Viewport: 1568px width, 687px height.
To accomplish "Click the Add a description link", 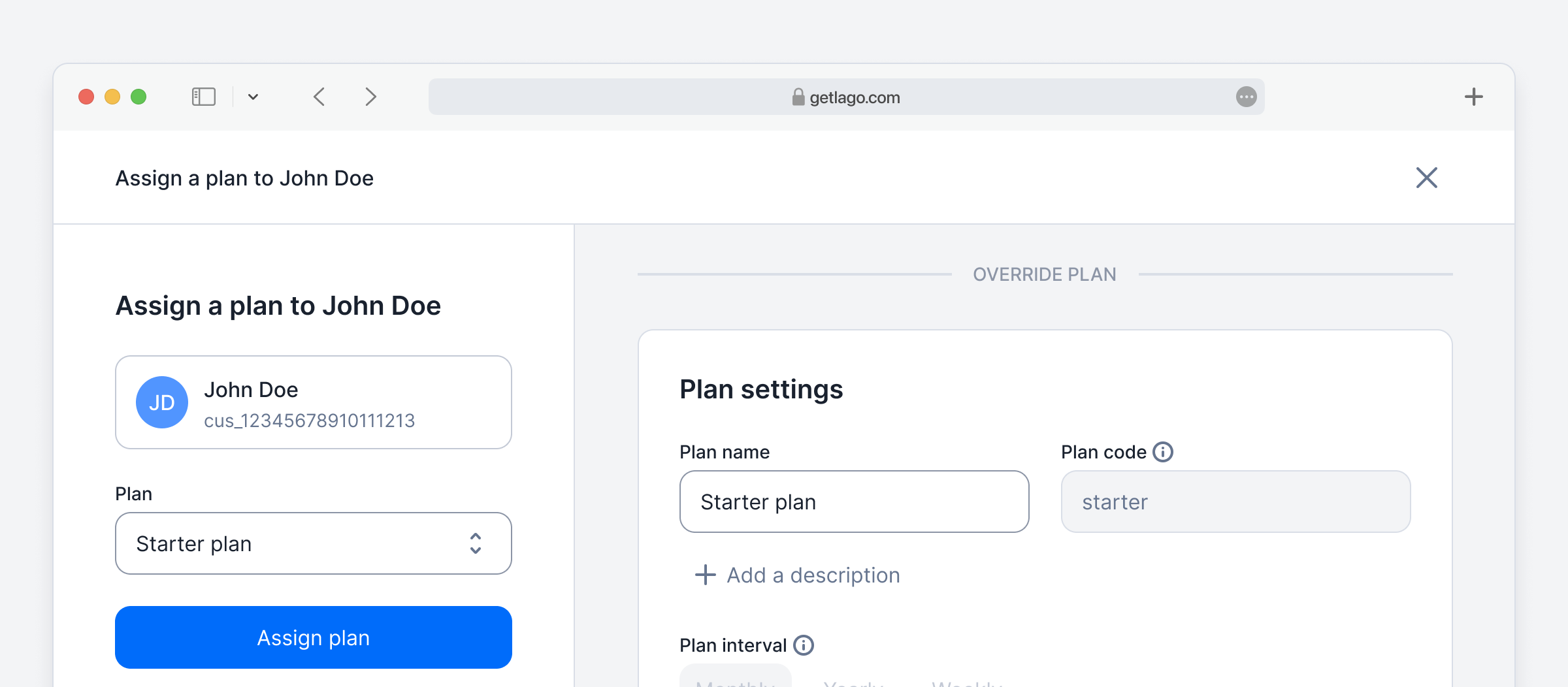I will pyautogui.click(x=798, y=575).
